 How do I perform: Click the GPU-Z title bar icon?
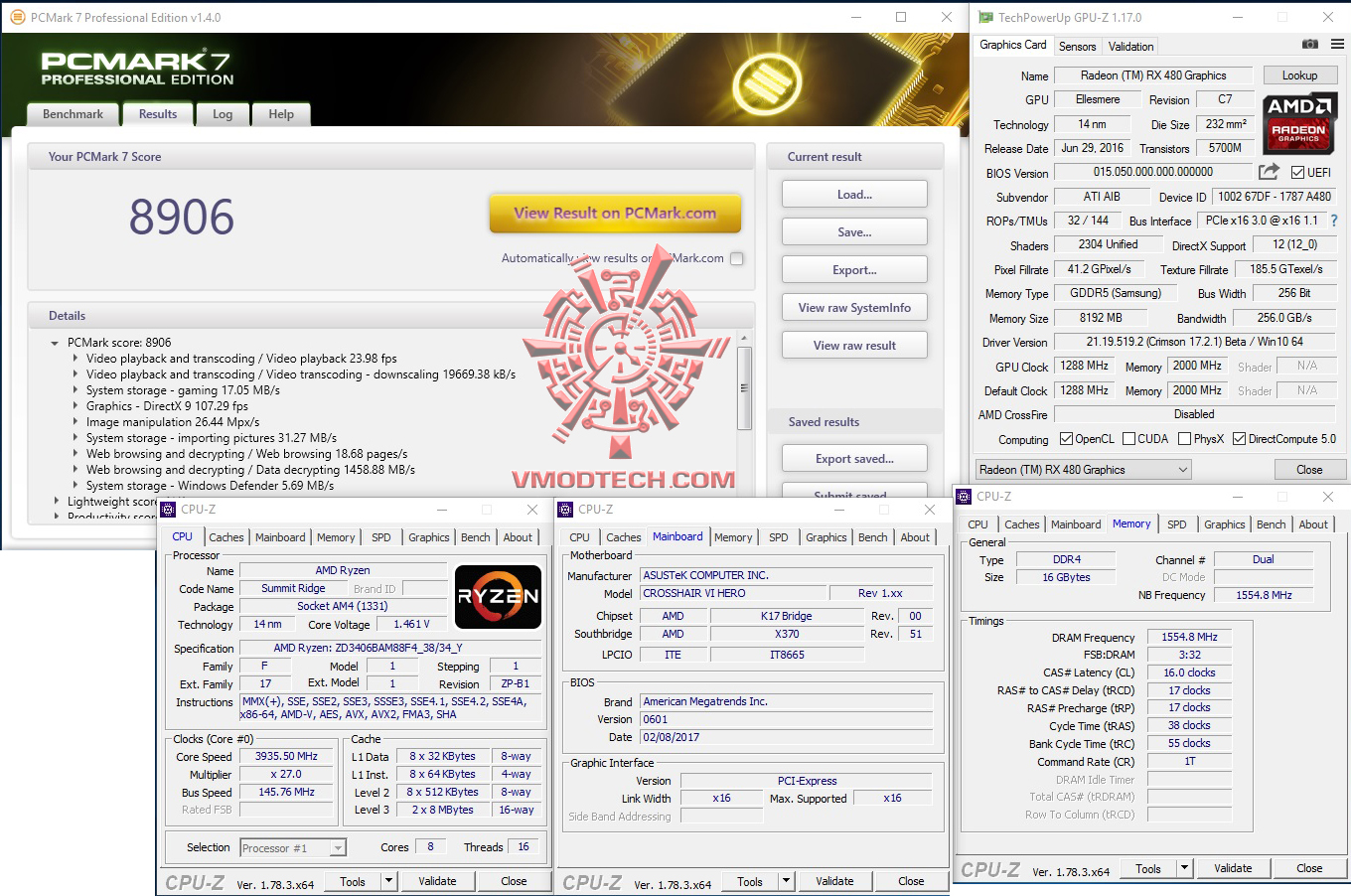click(x=984, y=17)
